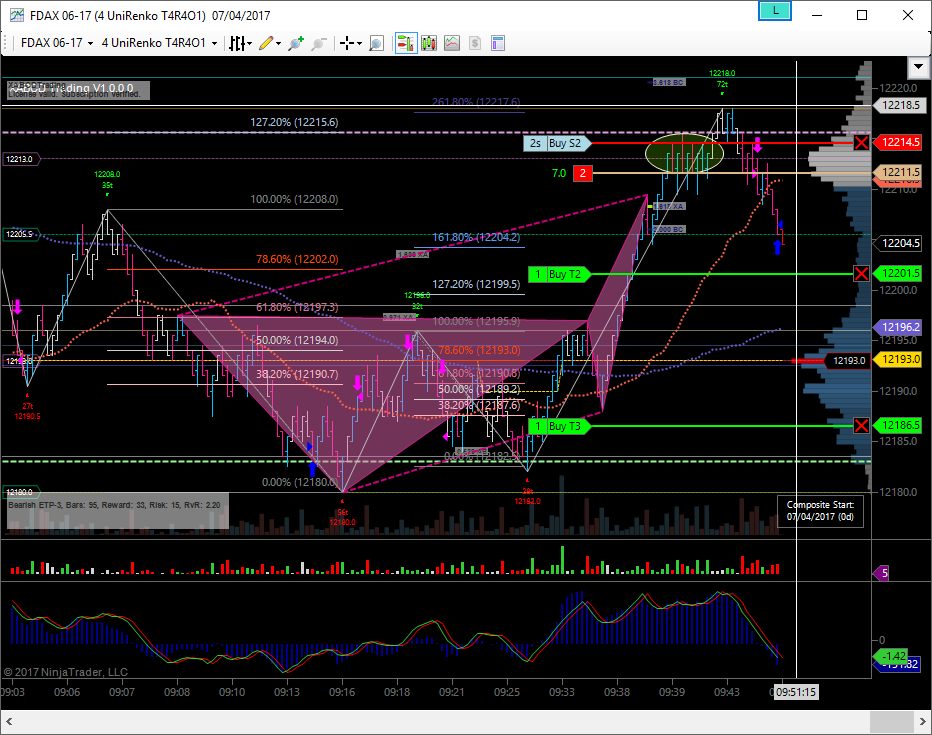
Task: Click the 50.00% (12194.0) Fibonacci label
Action: (297, 340)
